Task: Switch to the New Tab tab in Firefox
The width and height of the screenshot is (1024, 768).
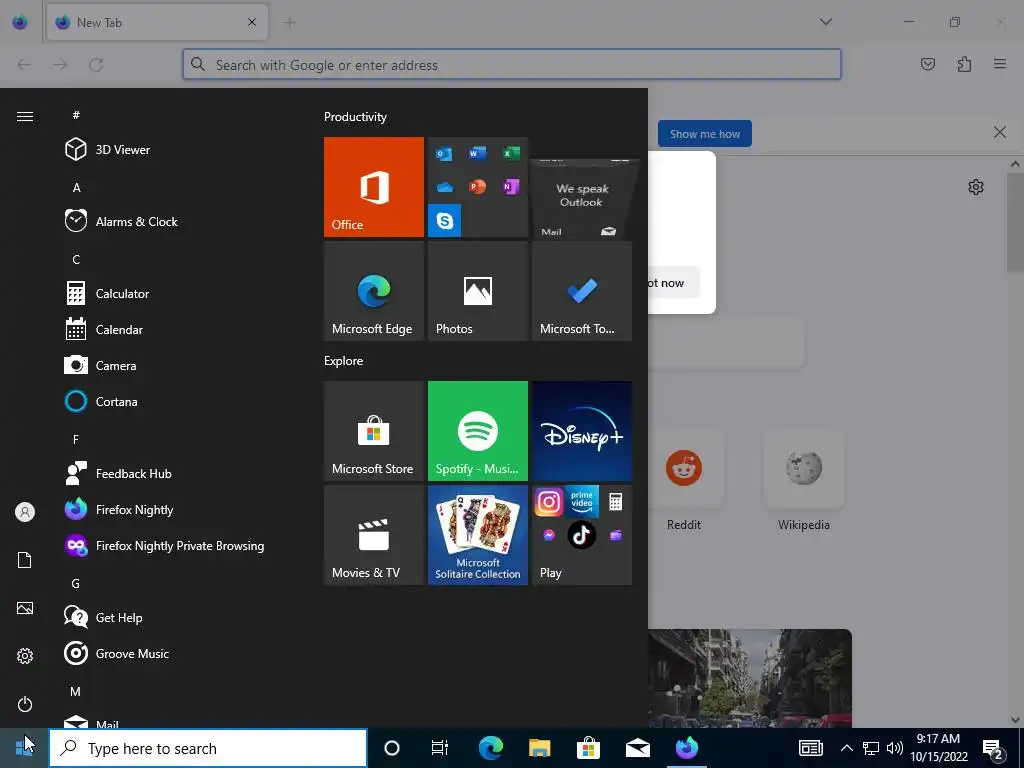Action: tap(157, 23)
